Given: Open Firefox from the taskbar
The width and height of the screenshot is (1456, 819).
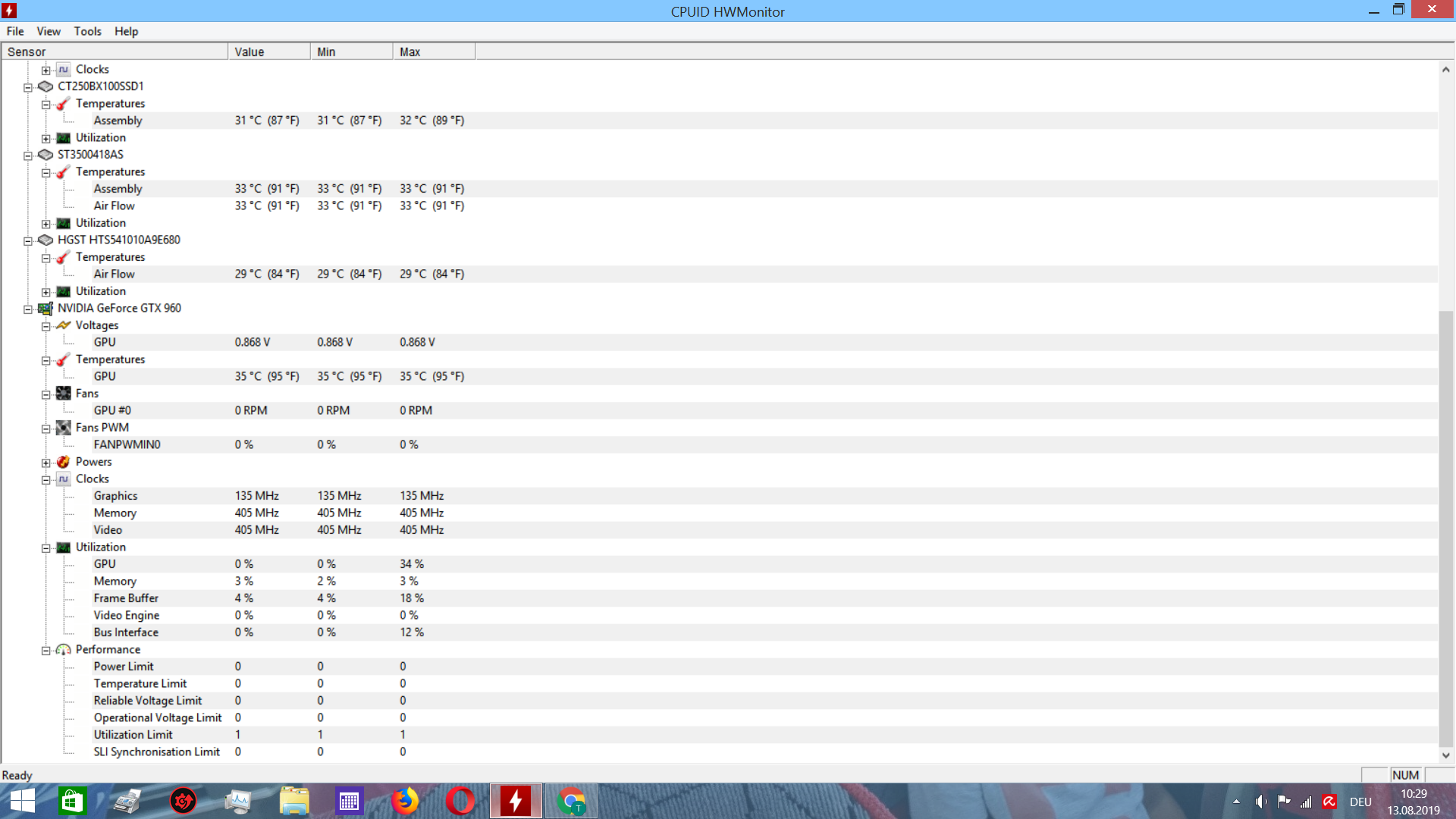Looking at the screenshot, I should pyautogui.click(x=405, y=801).
